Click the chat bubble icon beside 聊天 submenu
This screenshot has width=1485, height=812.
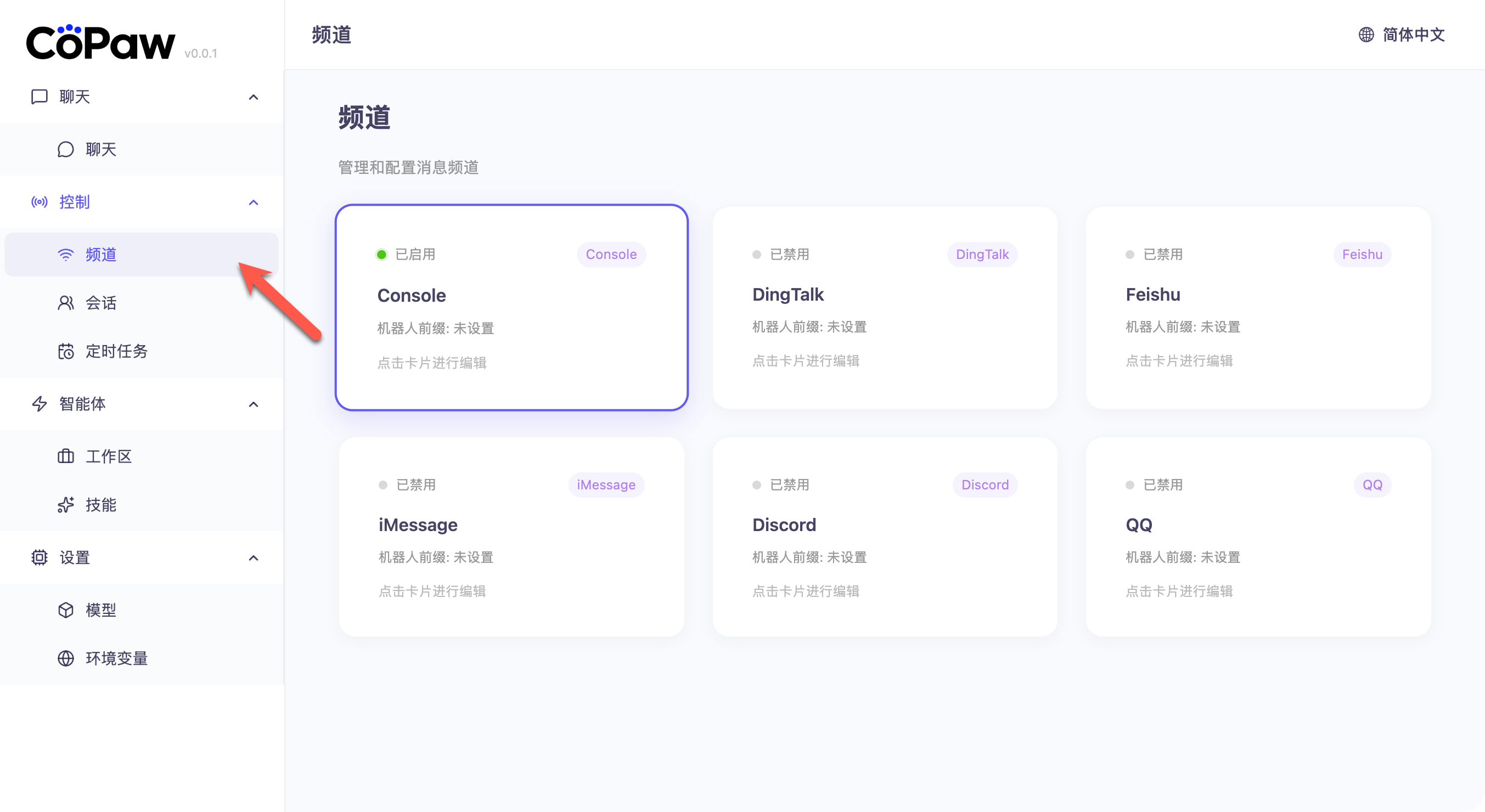[66, 150]
